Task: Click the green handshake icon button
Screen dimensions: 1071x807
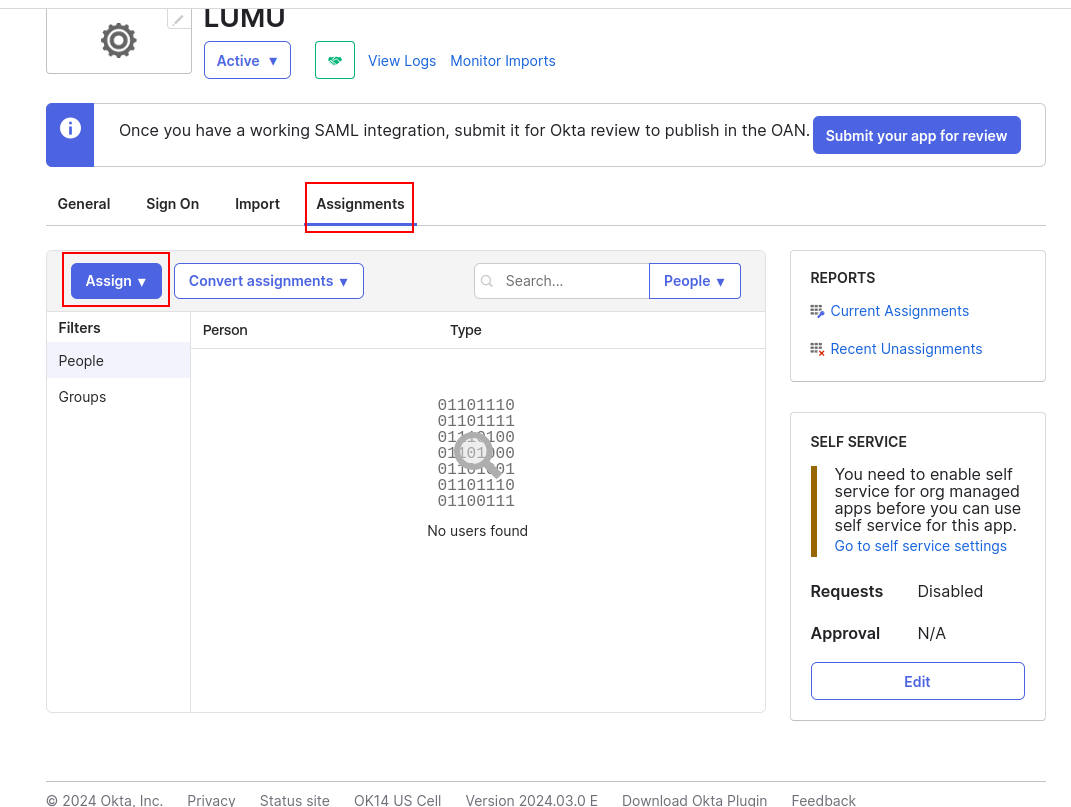Action: (335, 61)
